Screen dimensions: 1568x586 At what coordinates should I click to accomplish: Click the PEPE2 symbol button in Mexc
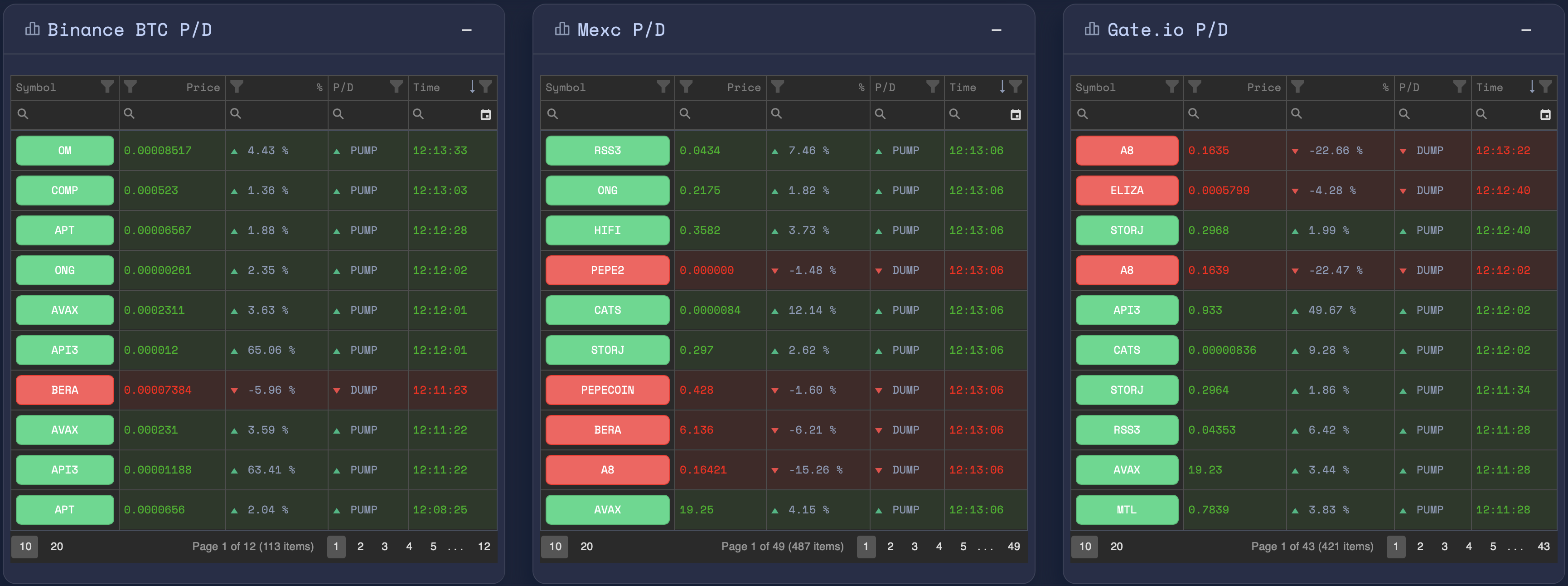[607, 270]
